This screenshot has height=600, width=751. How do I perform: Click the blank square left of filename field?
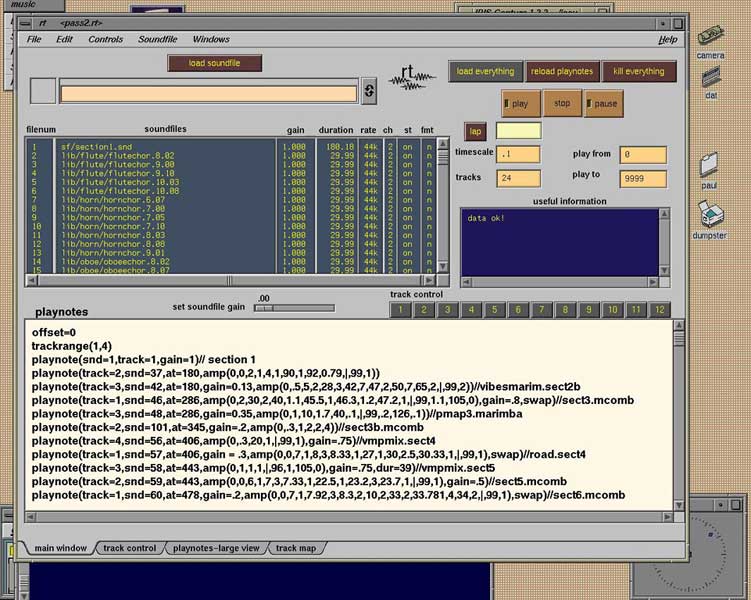pos(43,91)
